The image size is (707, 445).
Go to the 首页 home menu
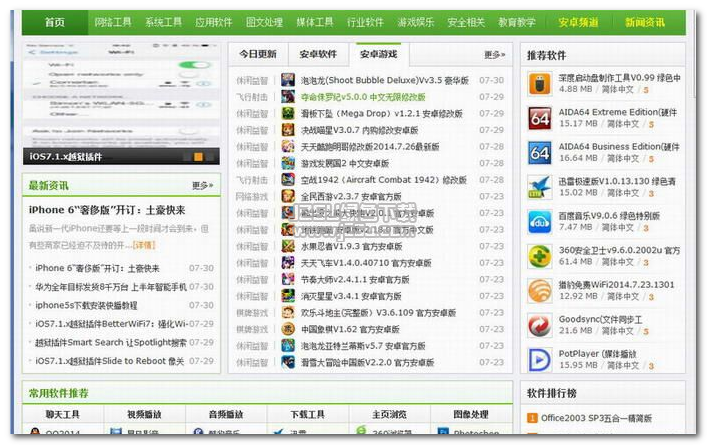(x=55, y=22)
